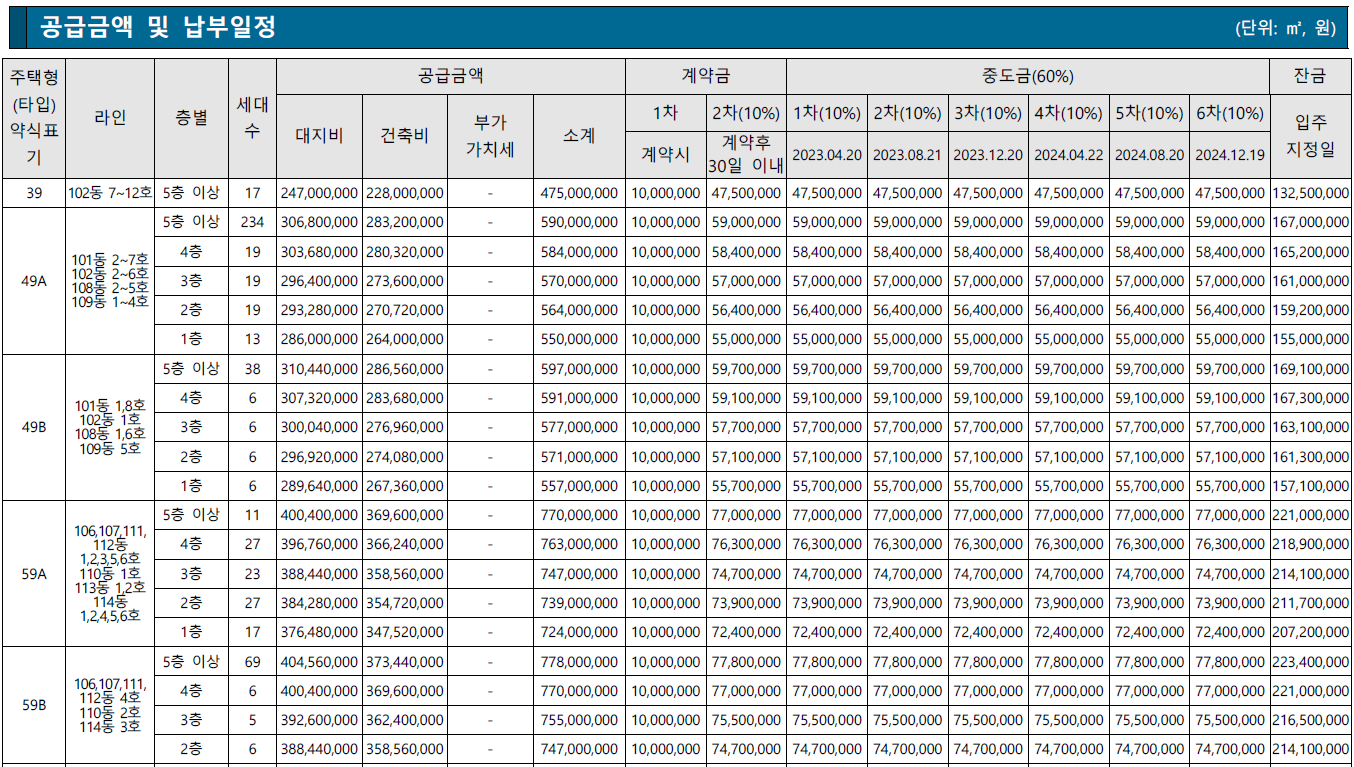Select the housing type 59B cell
This screenshot has width=1354, height=767.
34,706
